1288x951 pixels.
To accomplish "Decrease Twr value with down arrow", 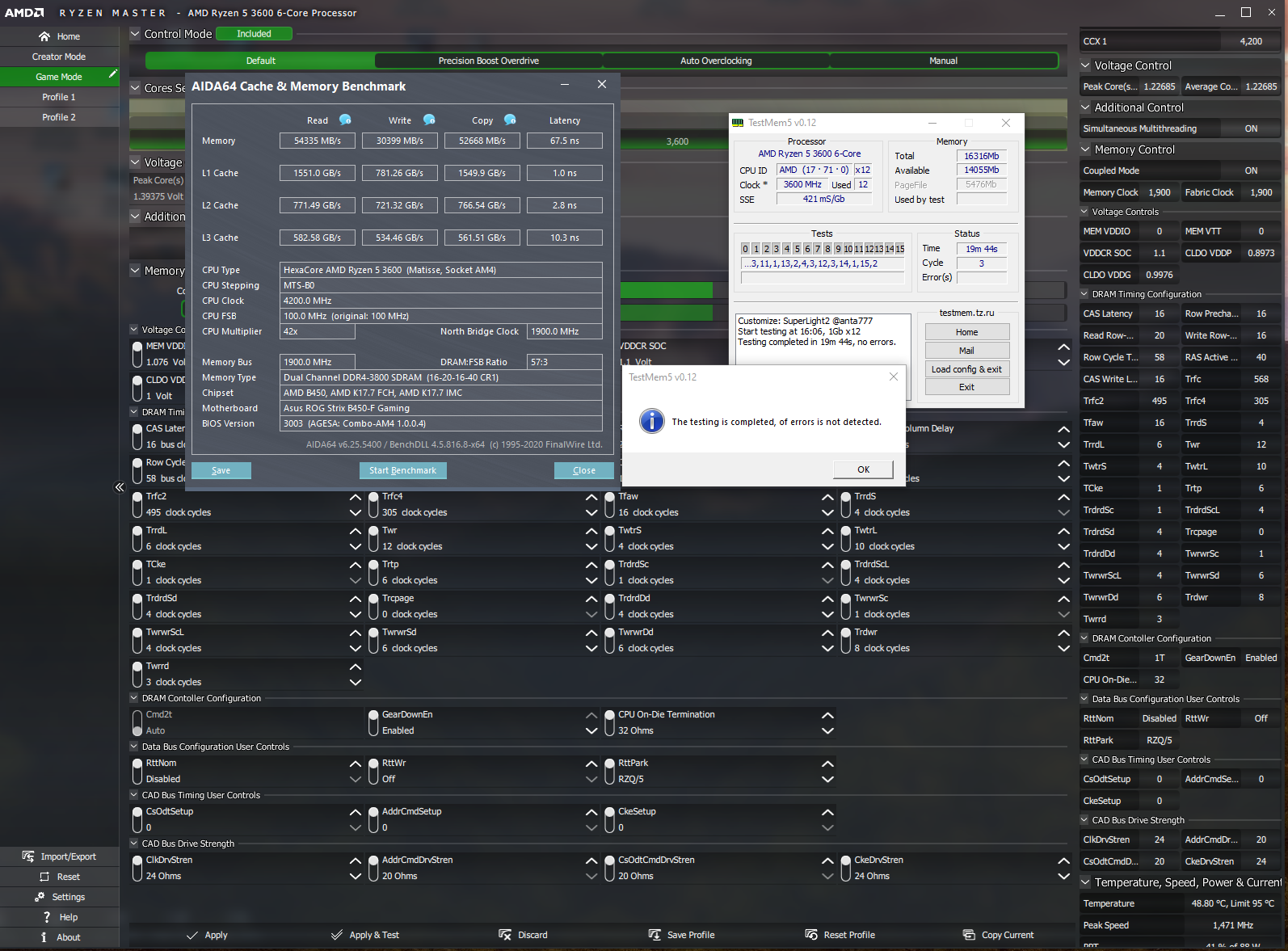I will [x=591, y=546].
